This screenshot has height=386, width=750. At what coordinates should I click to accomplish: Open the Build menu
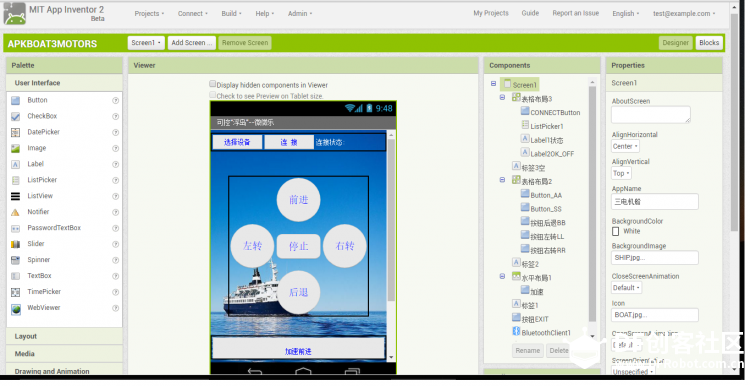tap(232, 13)
